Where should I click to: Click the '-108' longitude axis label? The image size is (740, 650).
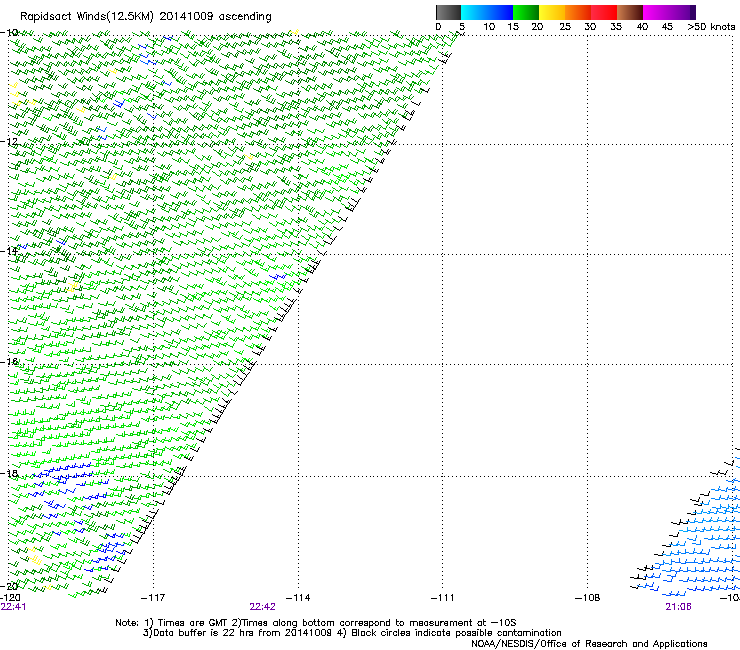tap(588, 598)
